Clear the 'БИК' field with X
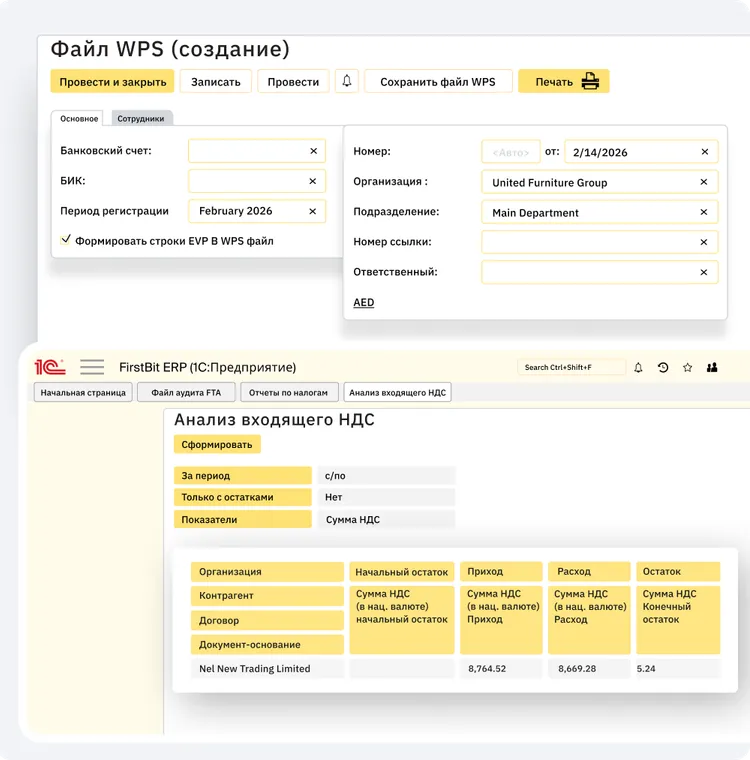 click(x=313, y=181)
